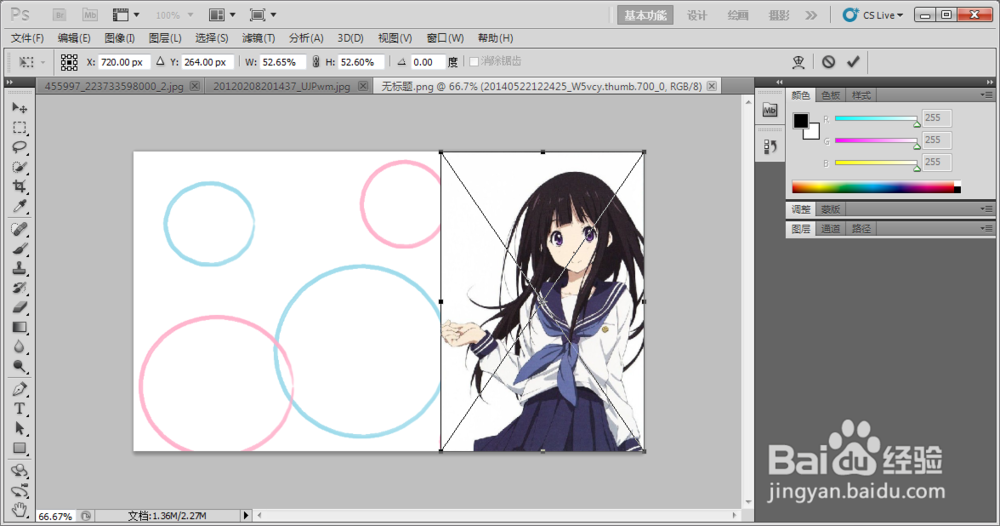
Task: Select the 绘画 workspace button
Action: (738, 15)
